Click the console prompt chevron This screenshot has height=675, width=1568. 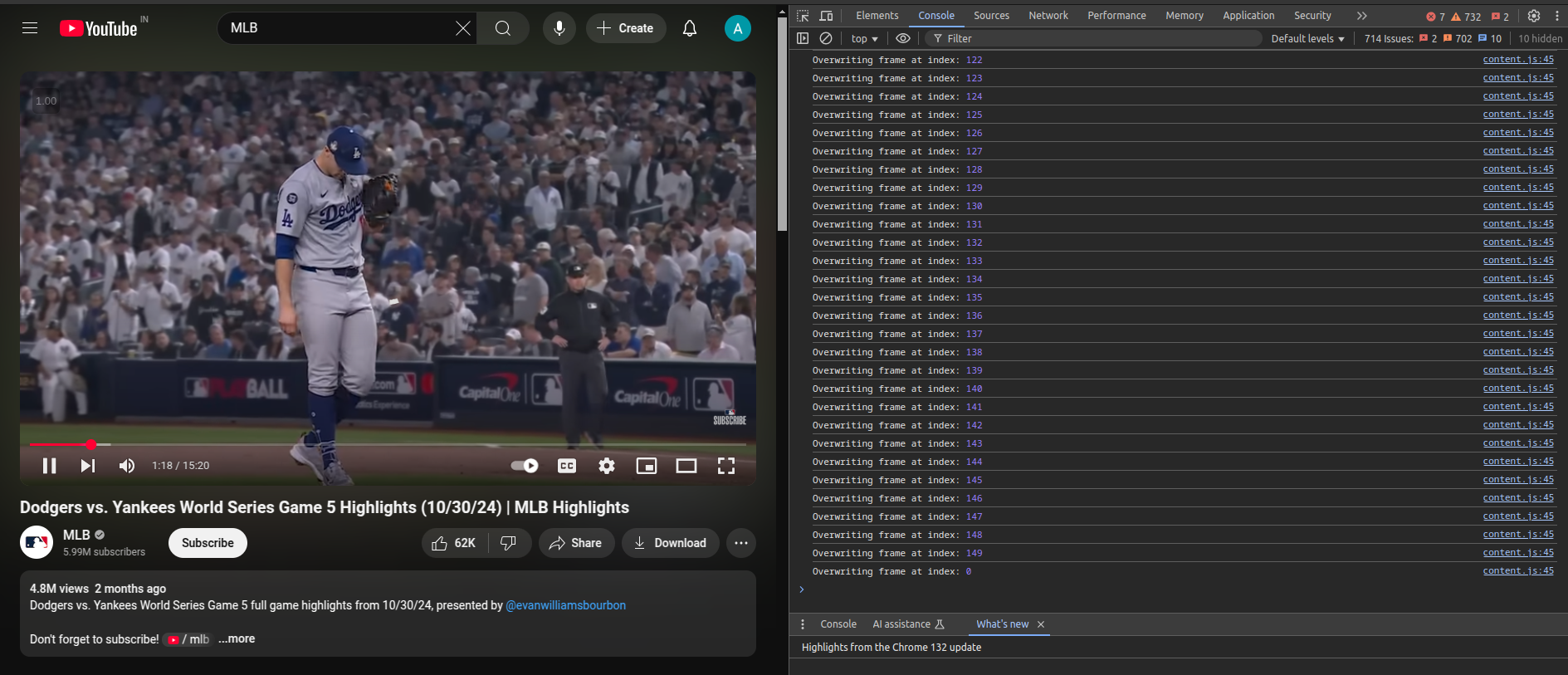[802, 589]
